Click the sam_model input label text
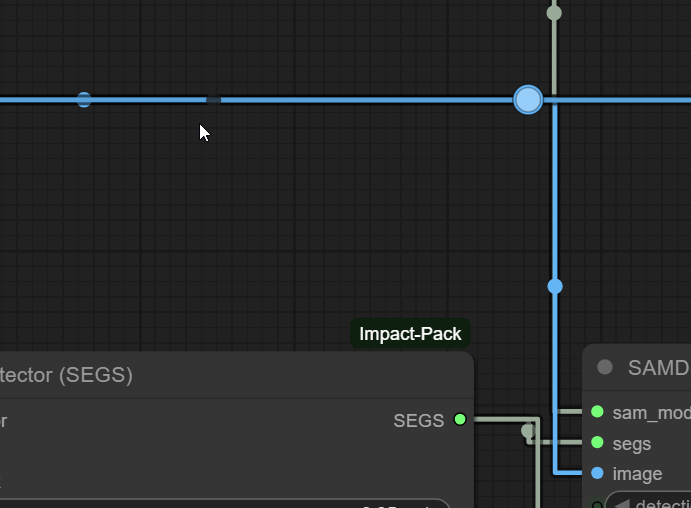691x508 pixels. point(651,412)
